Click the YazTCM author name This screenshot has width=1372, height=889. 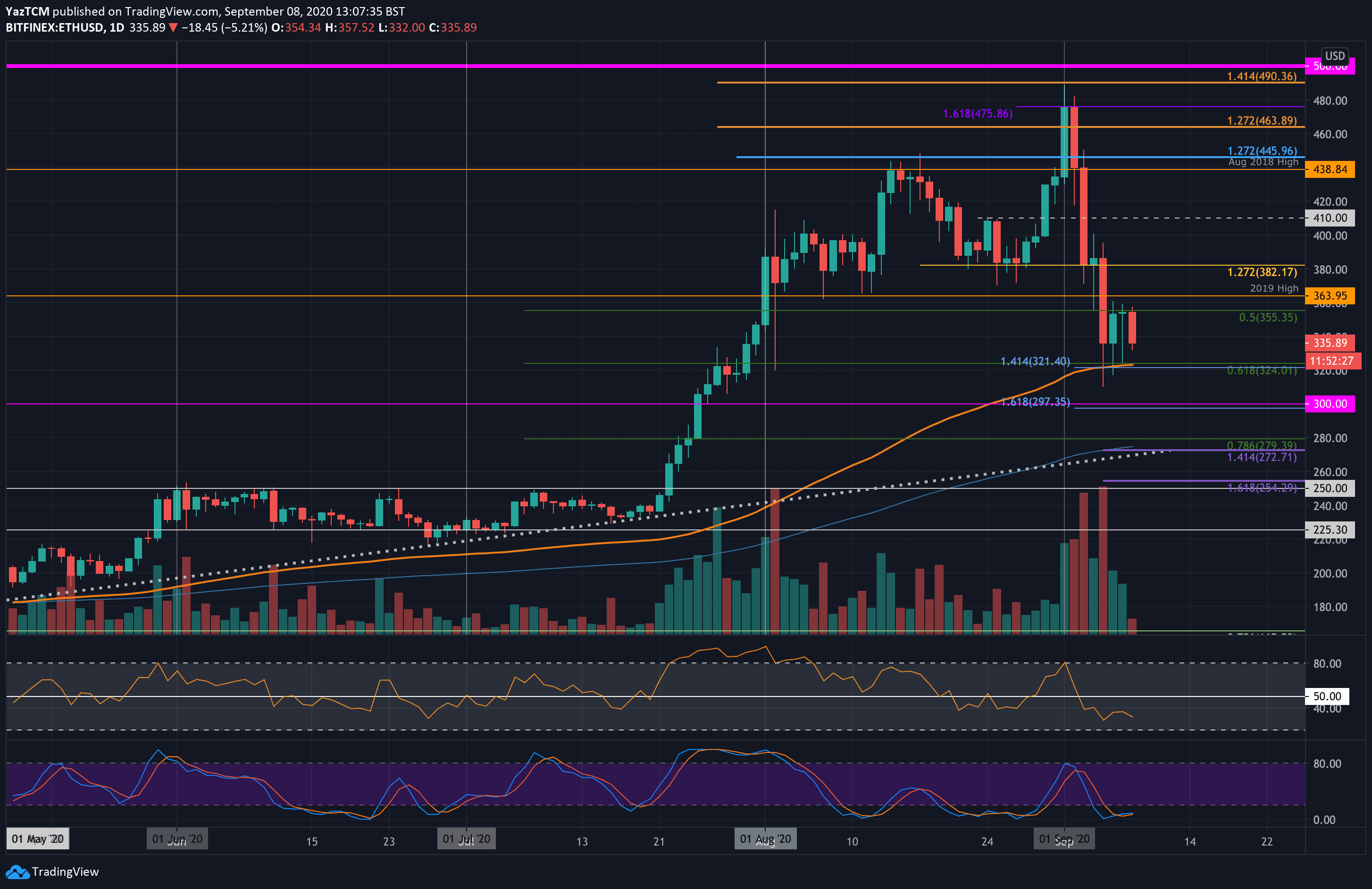click(27, 11)
